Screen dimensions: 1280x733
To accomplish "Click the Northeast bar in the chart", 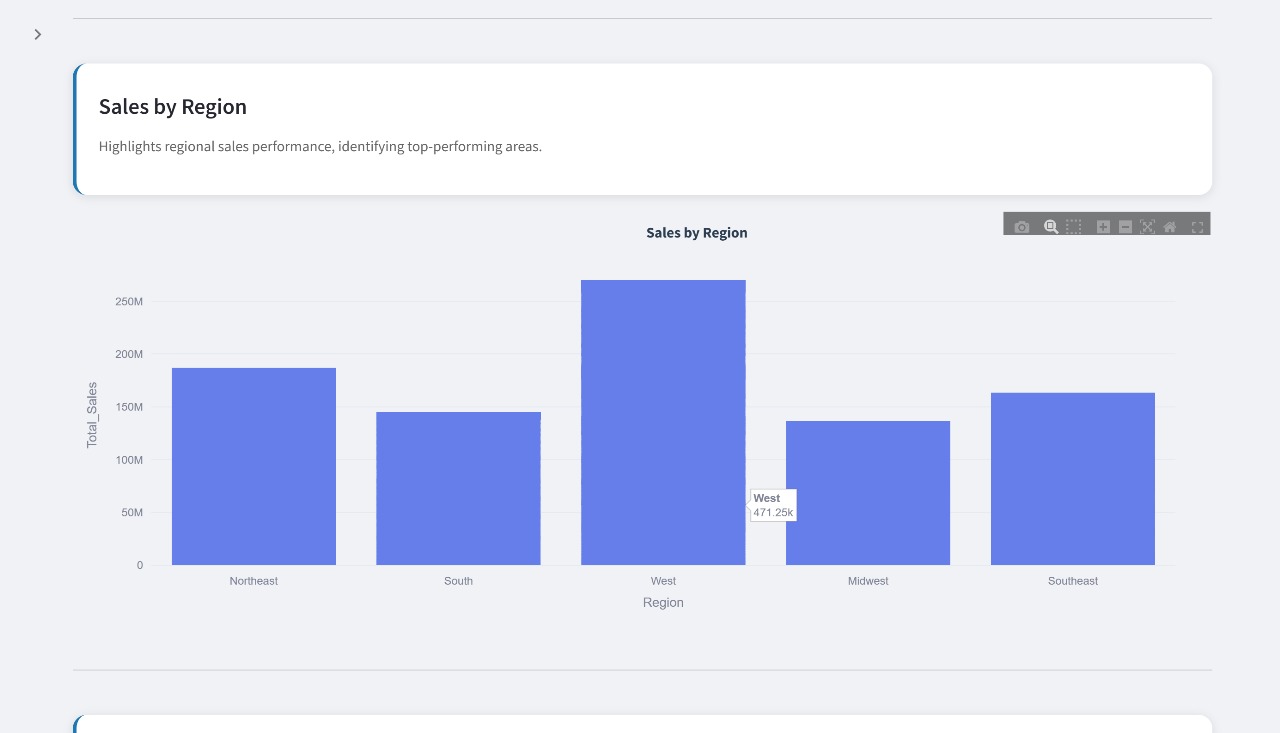I will click(254, 466).
